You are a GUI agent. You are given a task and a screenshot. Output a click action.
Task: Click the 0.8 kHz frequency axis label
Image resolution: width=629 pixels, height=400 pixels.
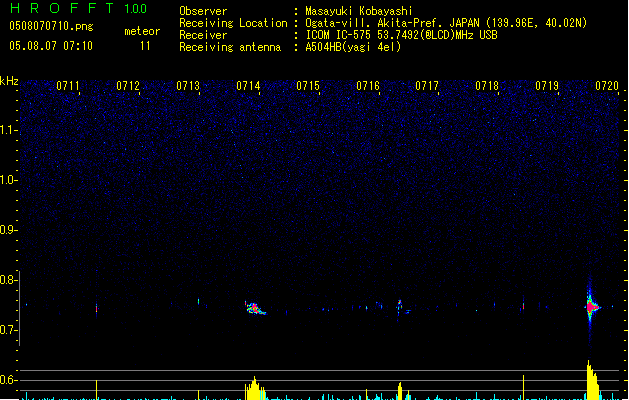click(7, 280)
